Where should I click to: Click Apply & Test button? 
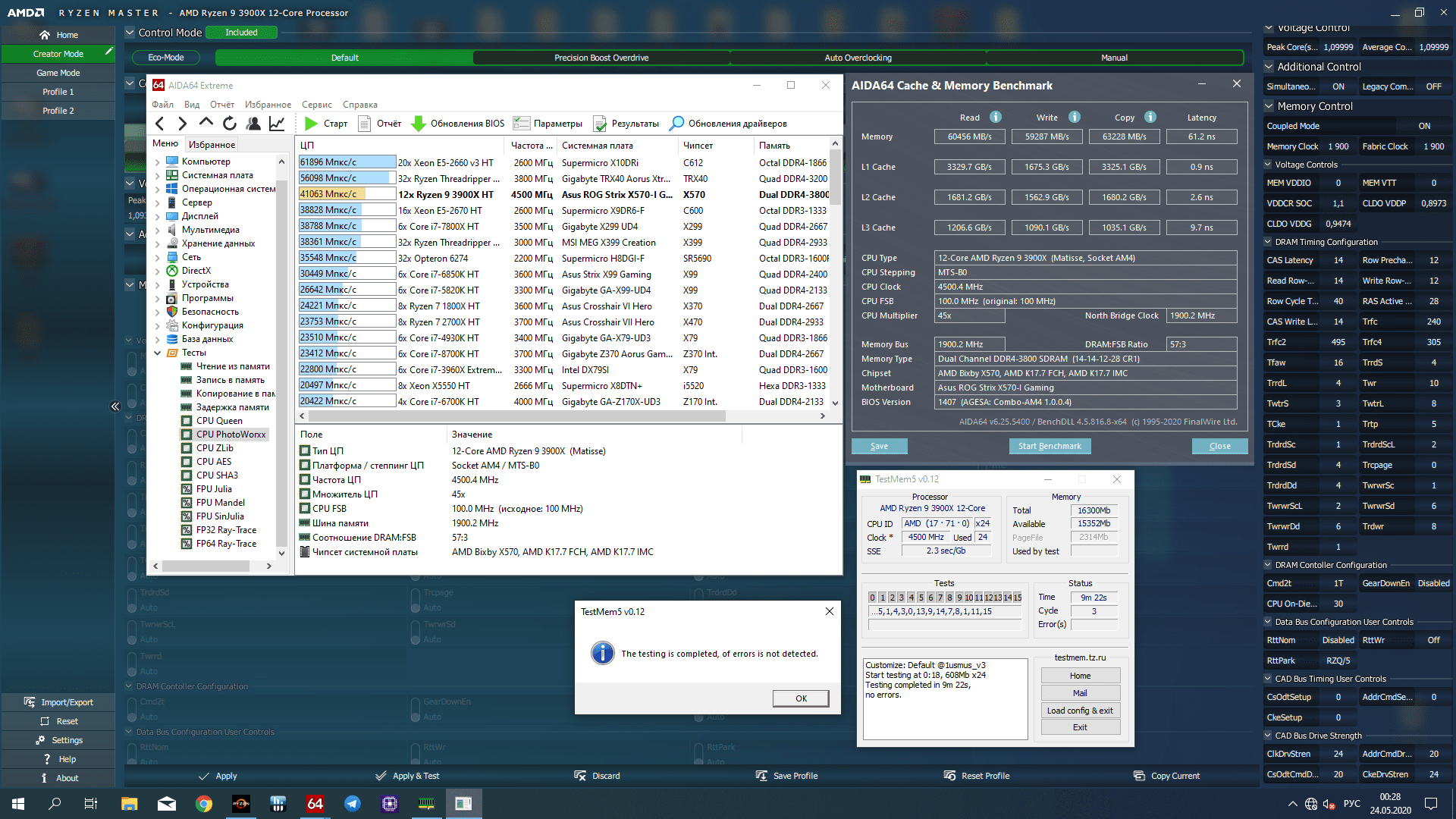[x=407, y=776]
